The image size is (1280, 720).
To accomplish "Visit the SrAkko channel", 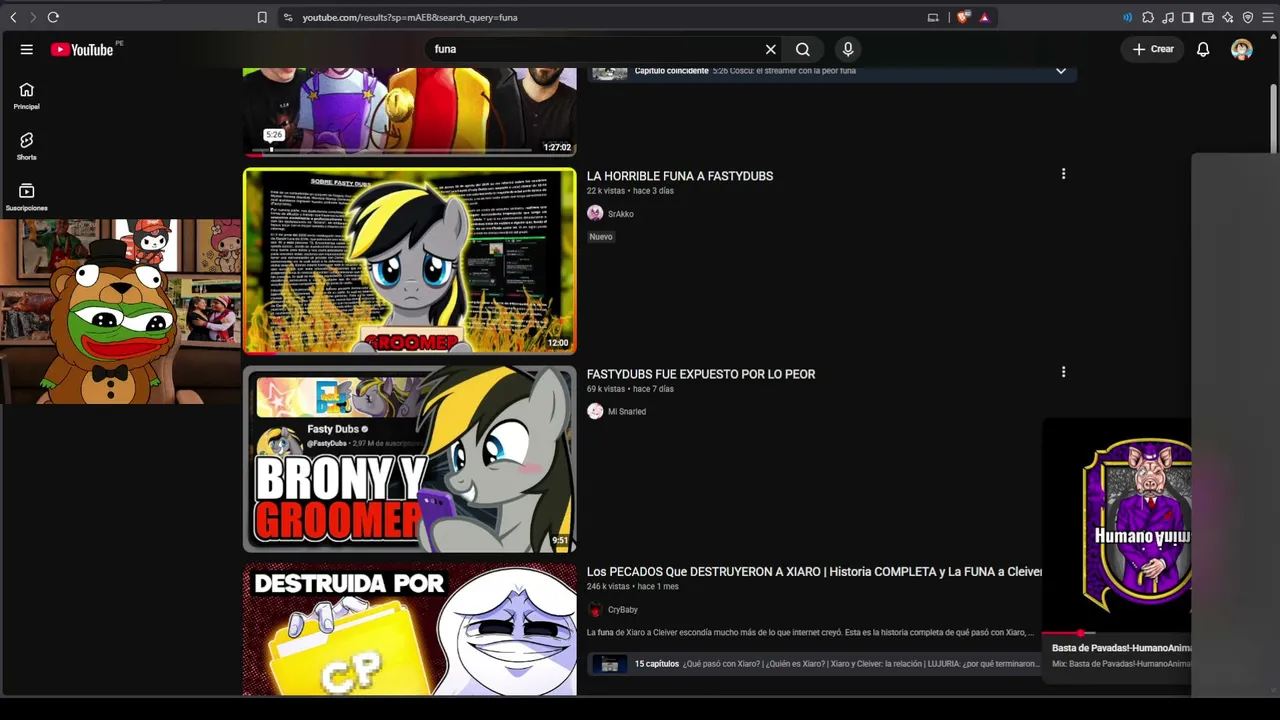I will [621, 214].
